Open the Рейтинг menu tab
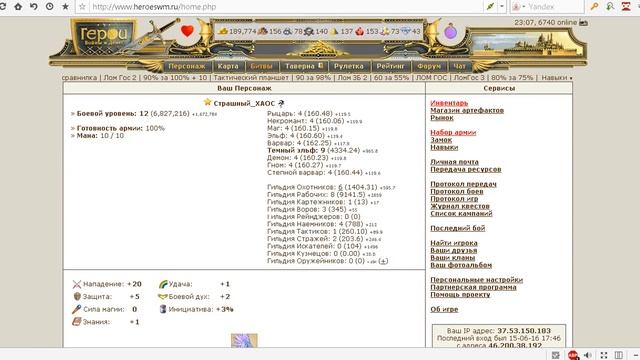The width and height of the screenshot is (640, 360). pos(390,66)
